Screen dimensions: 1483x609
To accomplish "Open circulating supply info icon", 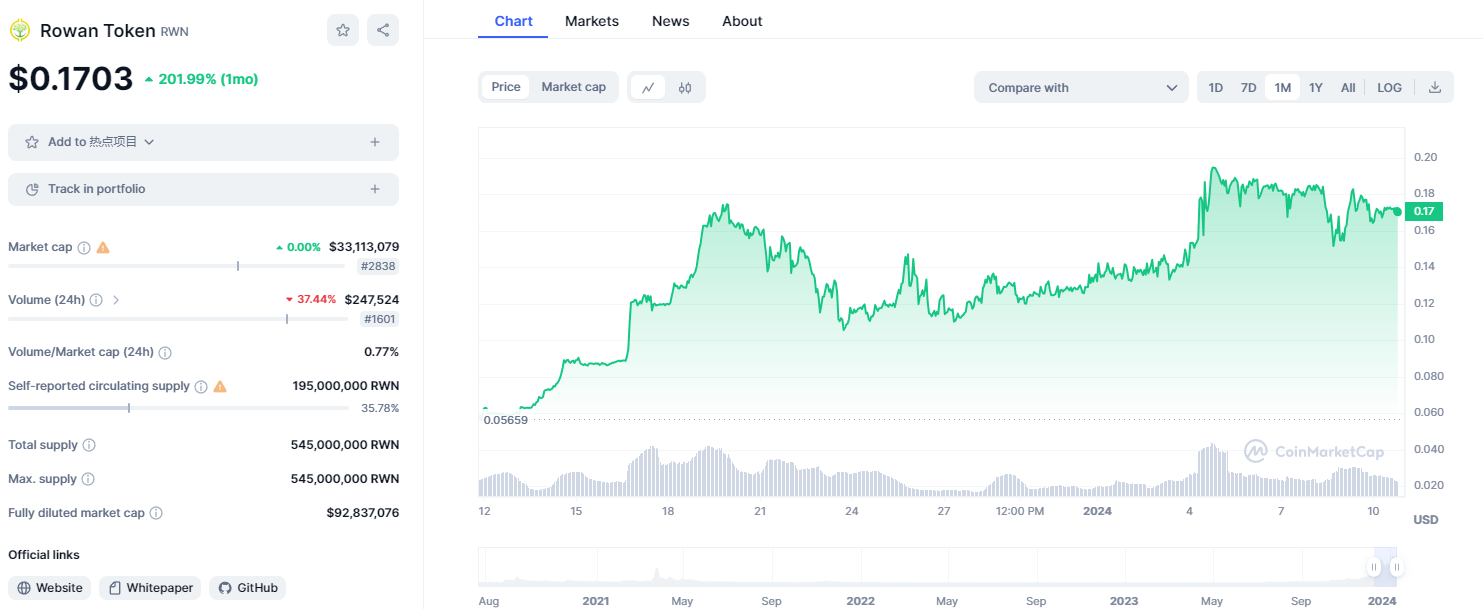I will point(201,386).
